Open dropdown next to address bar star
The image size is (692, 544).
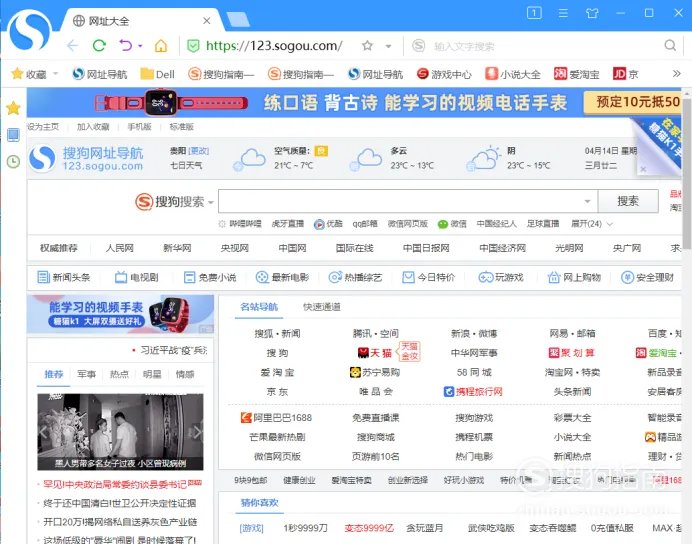point(388,46)
